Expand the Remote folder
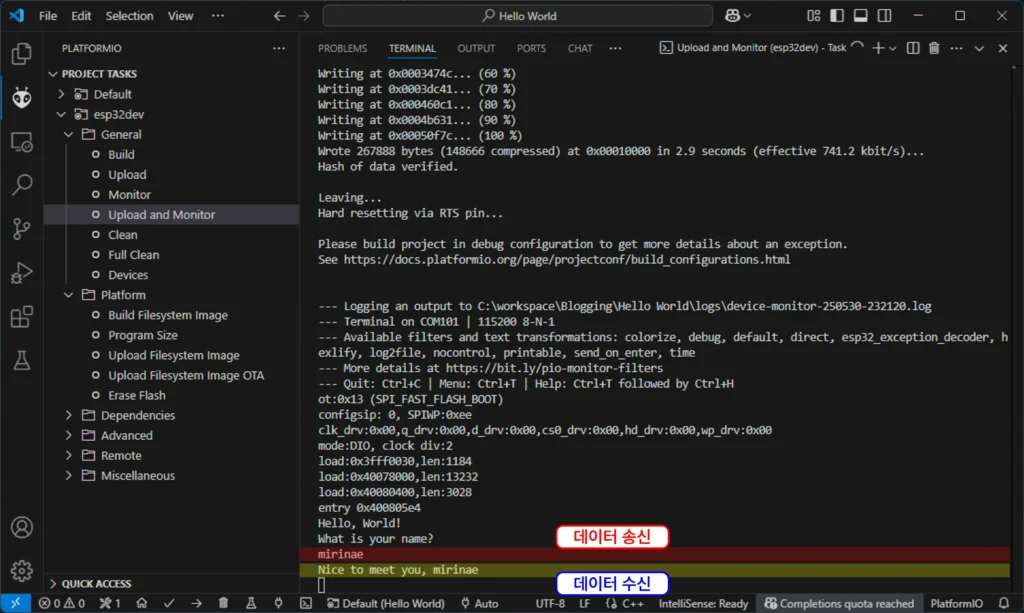Viewport: 1024px width, 613px height. [x=69, y=456]
